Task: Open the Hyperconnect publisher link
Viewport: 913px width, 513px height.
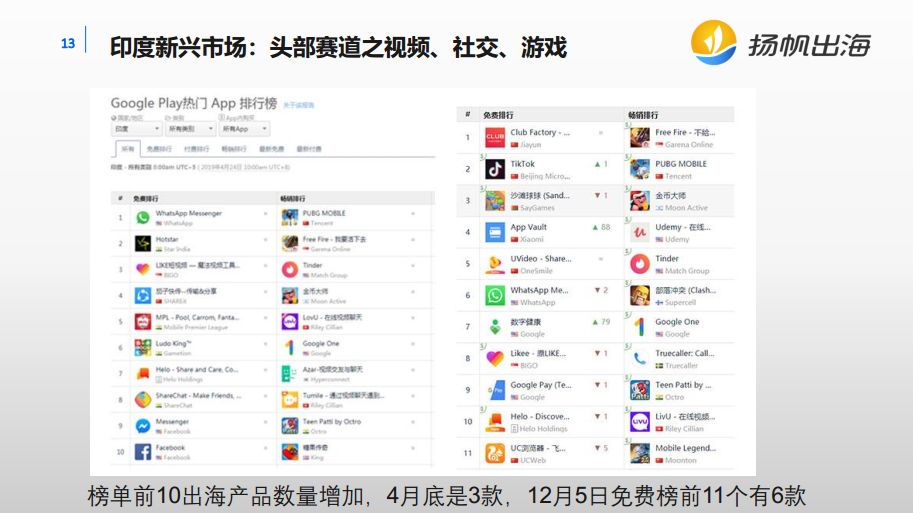Action: point(330,380)
